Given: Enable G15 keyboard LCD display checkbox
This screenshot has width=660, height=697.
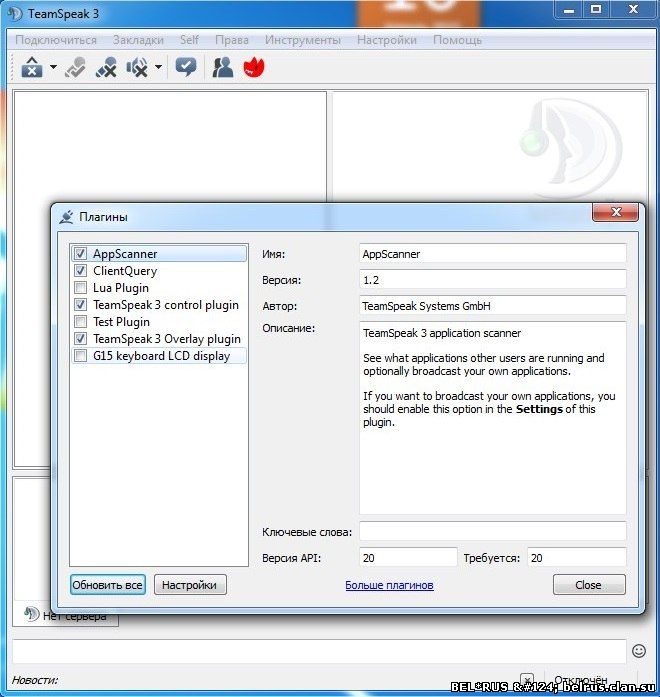Looking at the screenshot, I should [80, 356].
